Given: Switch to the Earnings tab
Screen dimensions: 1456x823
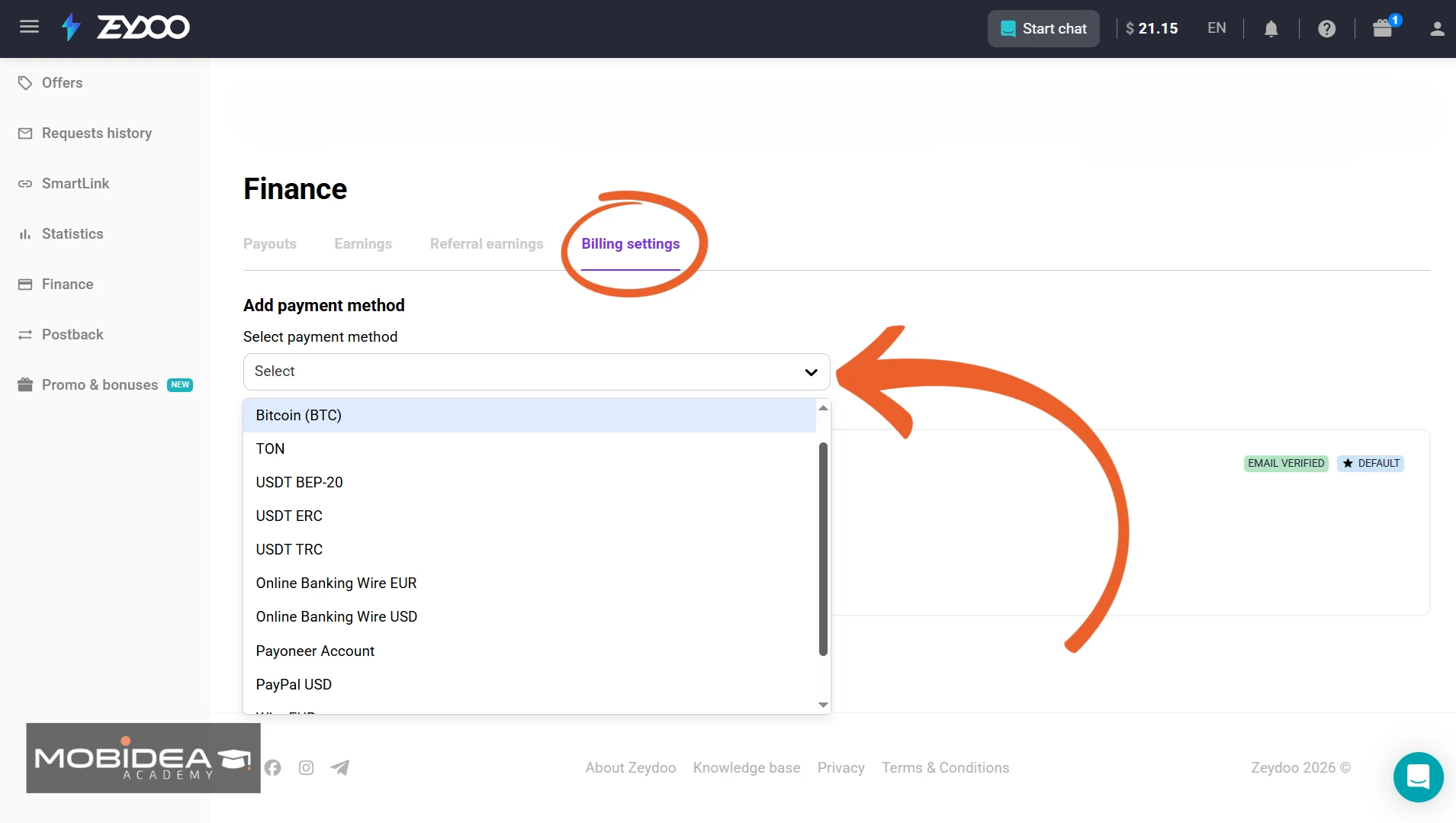Looking at the screenshot, I should [363, 244].
